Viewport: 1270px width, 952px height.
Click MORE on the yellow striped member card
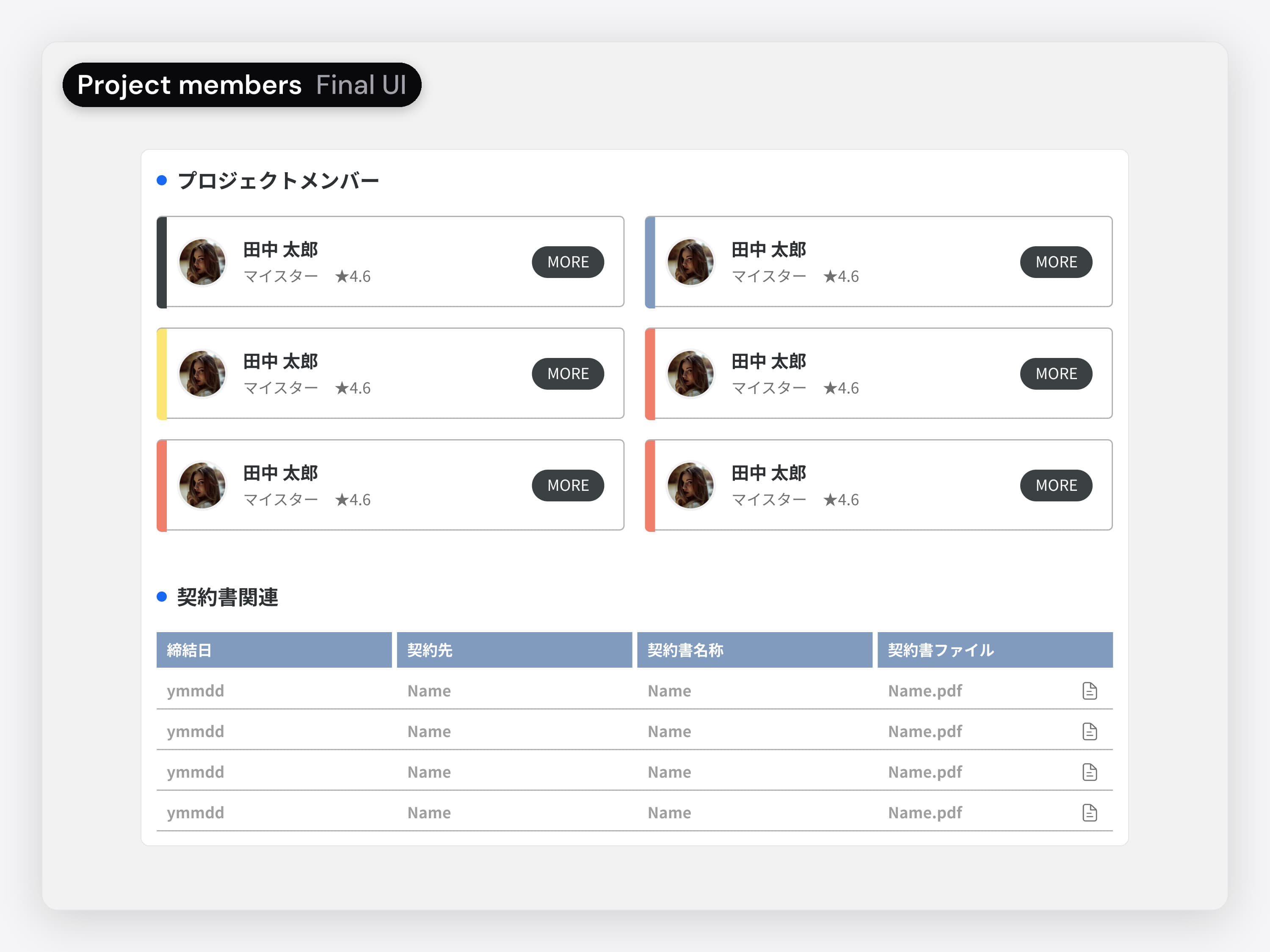tap(568, 374)
